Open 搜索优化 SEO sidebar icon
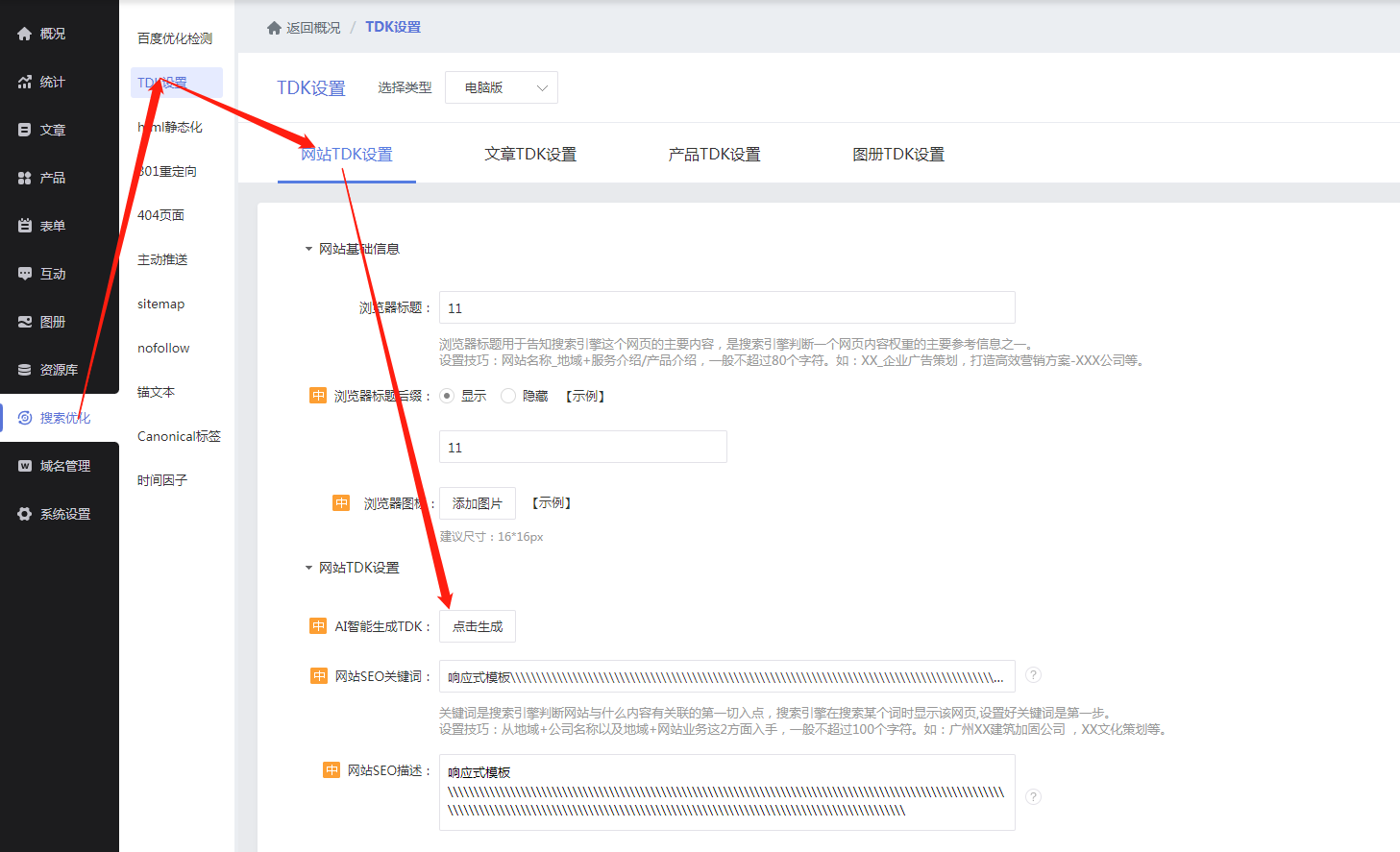The image size is (1400, 852). pyautogui.click(x=25, y=418)
